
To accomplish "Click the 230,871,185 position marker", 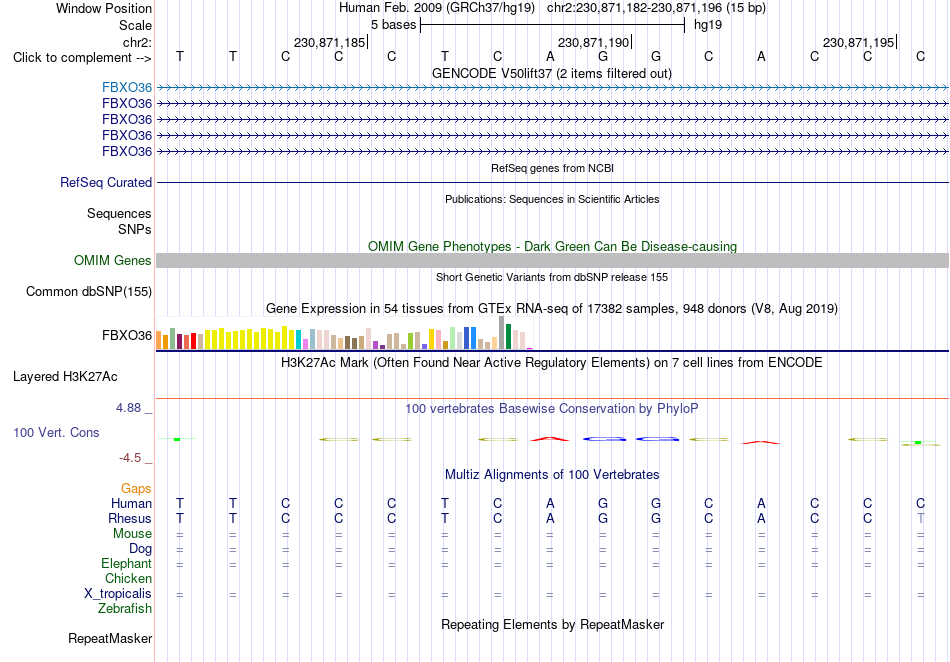I will click(x=330, y=42).
